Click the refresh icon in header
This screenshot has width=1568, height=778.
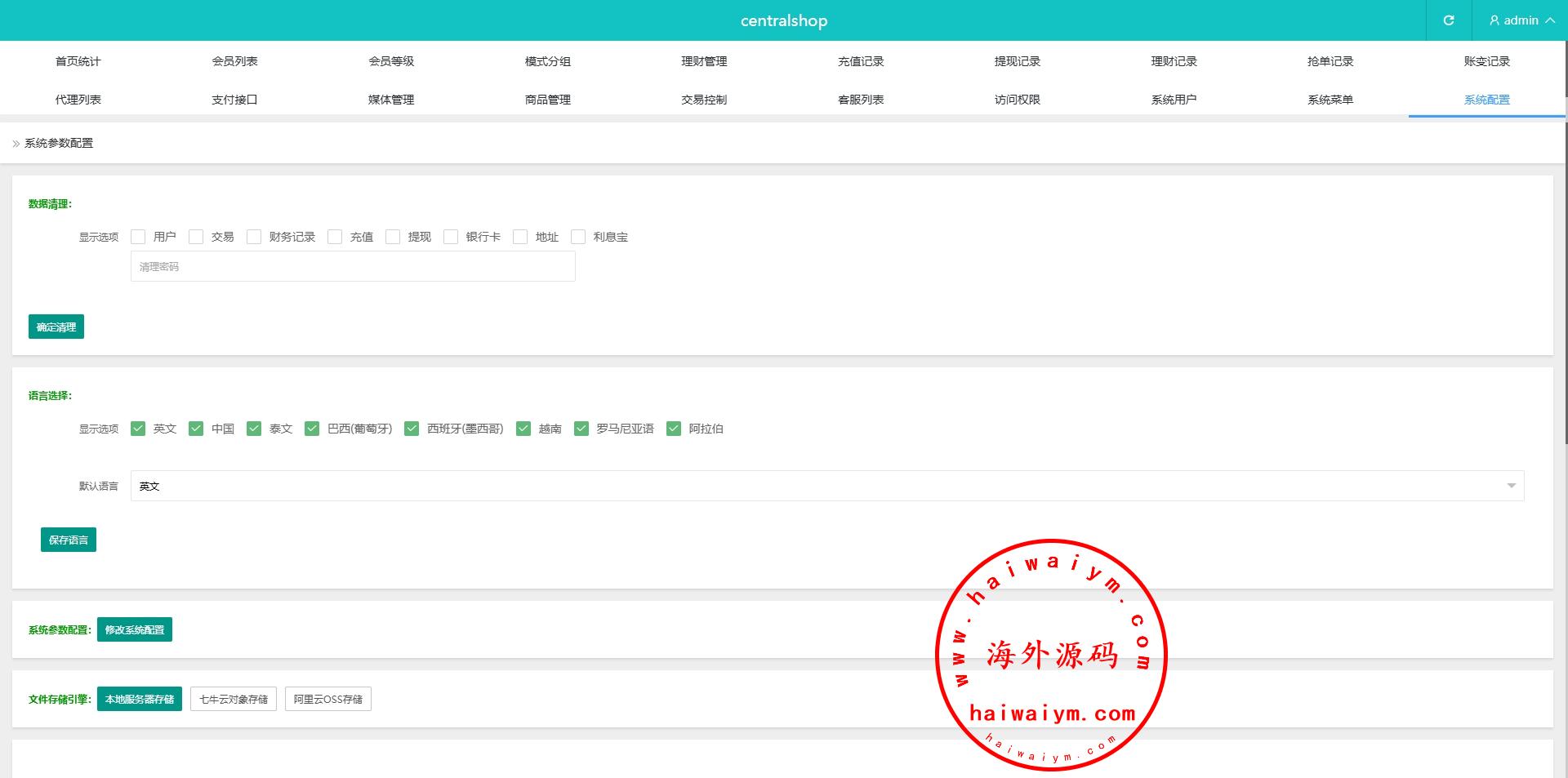[x=1448, y=20]
